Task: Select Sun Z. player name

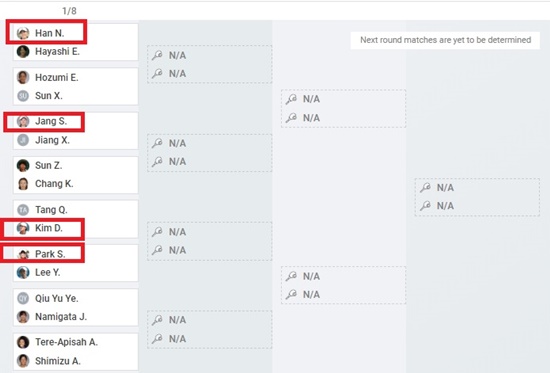Action: tap(49, 165)
